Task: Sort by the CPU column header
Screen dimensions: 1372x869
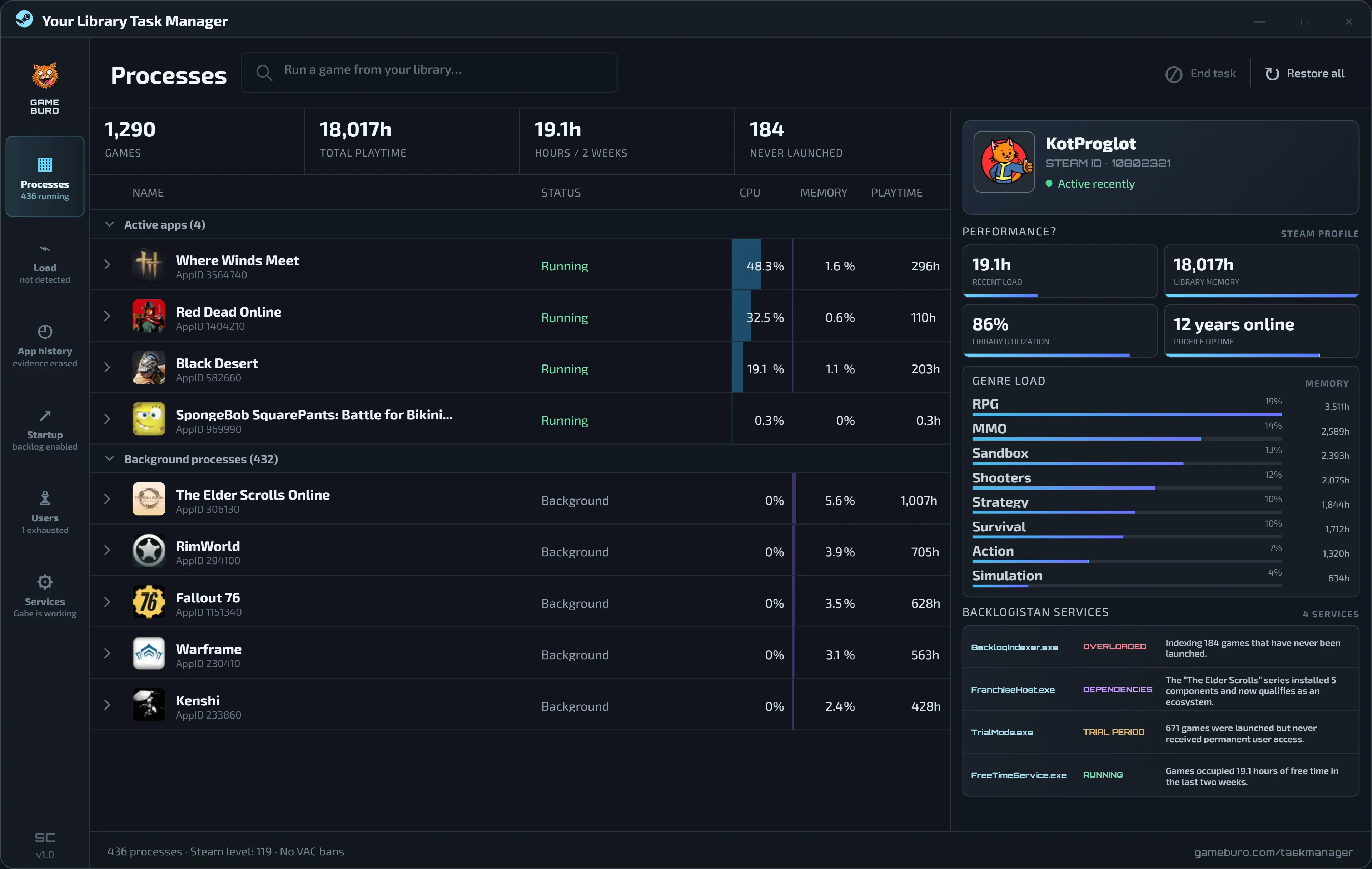Action: point(750,193)
